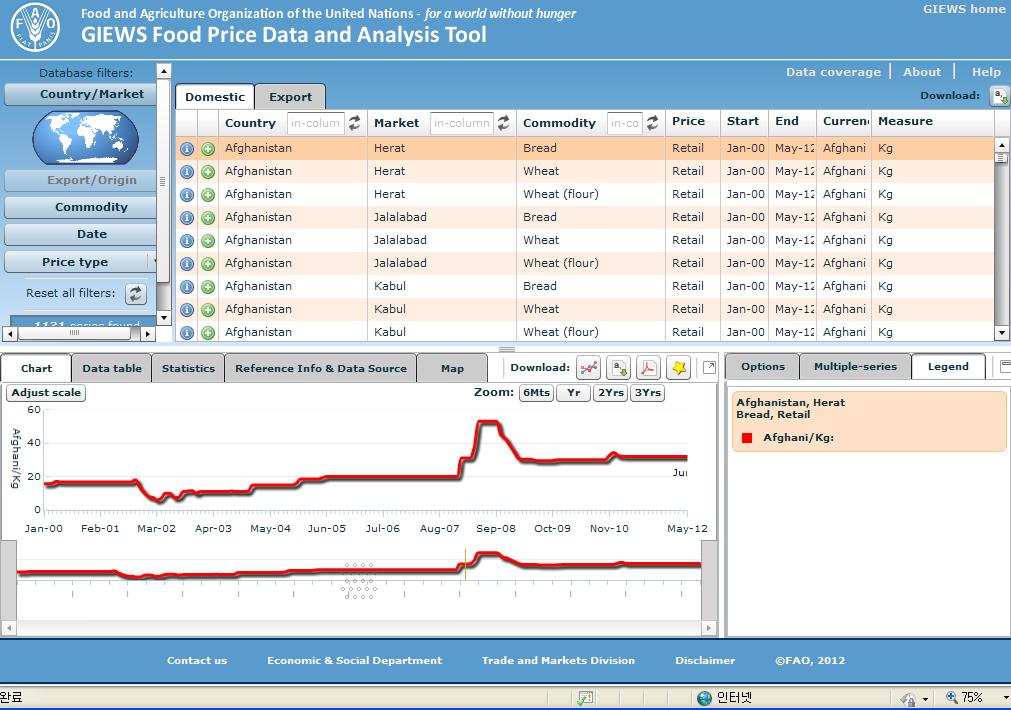Click the yellow star download icon

tap(679, 368)
